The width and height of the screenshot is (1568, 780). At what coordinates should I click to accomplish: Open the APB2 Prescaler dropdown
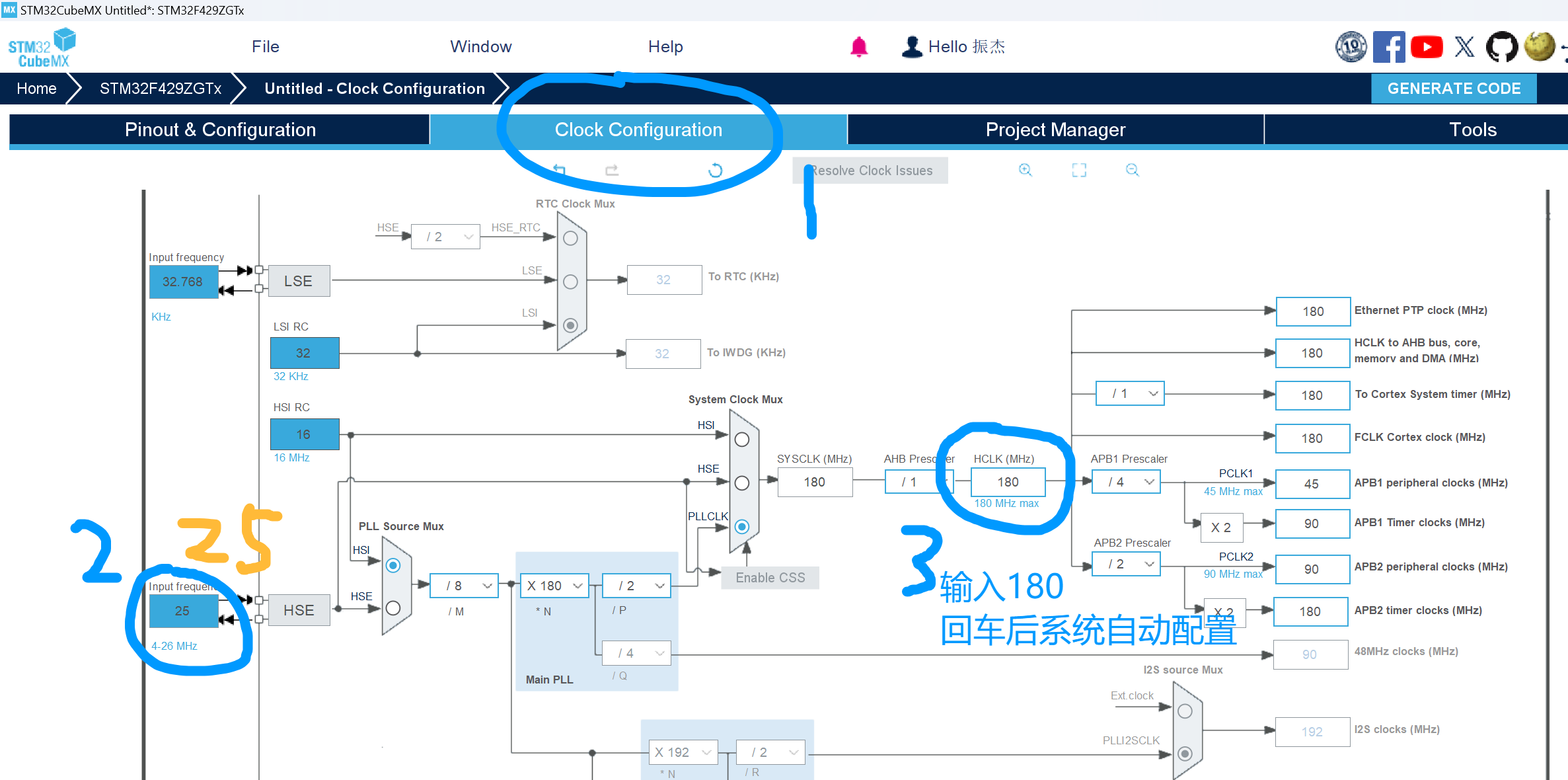1126,564
